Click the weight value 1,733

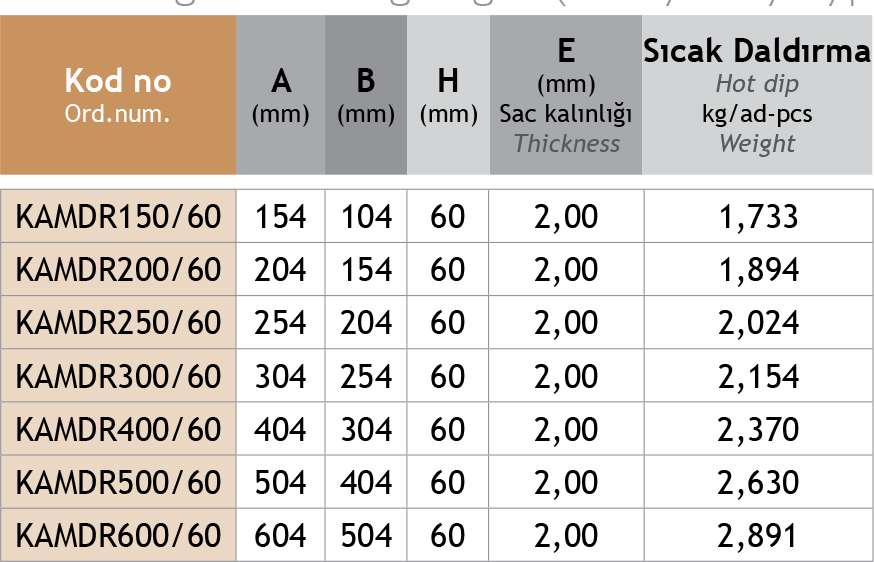tap(759, 216)
